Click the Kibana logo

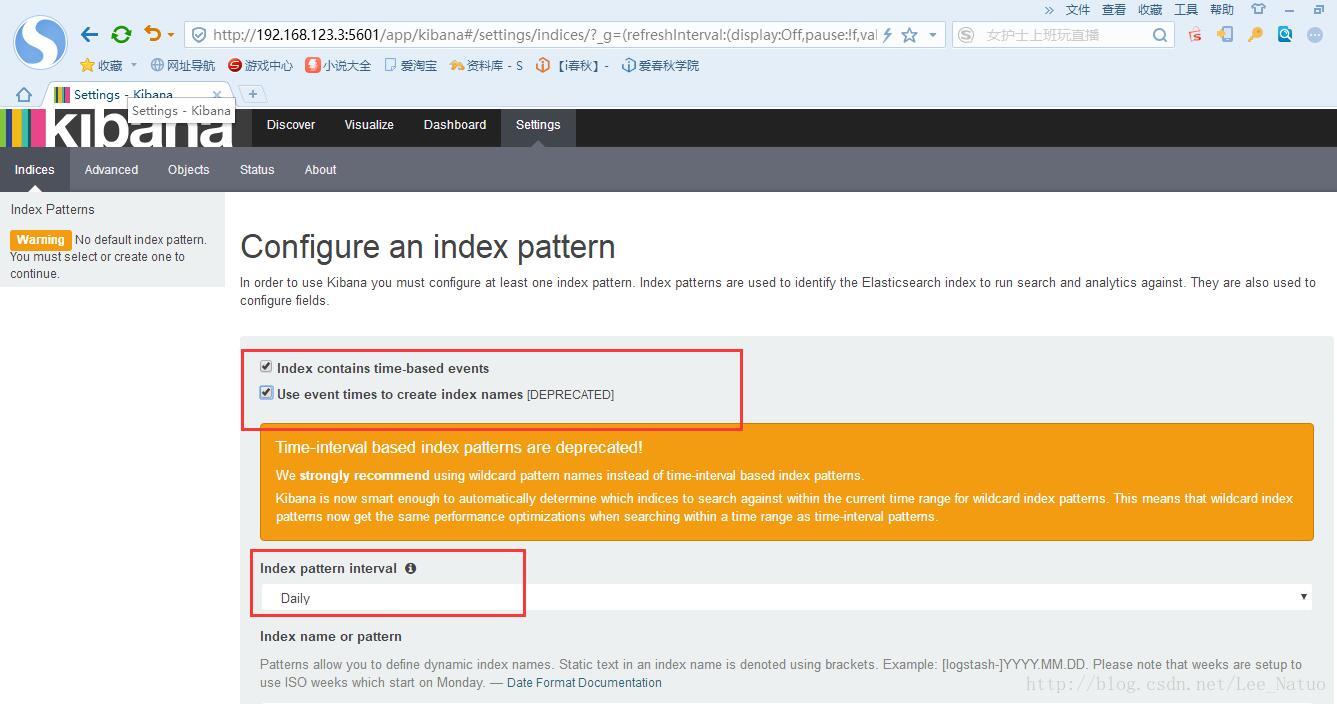(117, 128)
